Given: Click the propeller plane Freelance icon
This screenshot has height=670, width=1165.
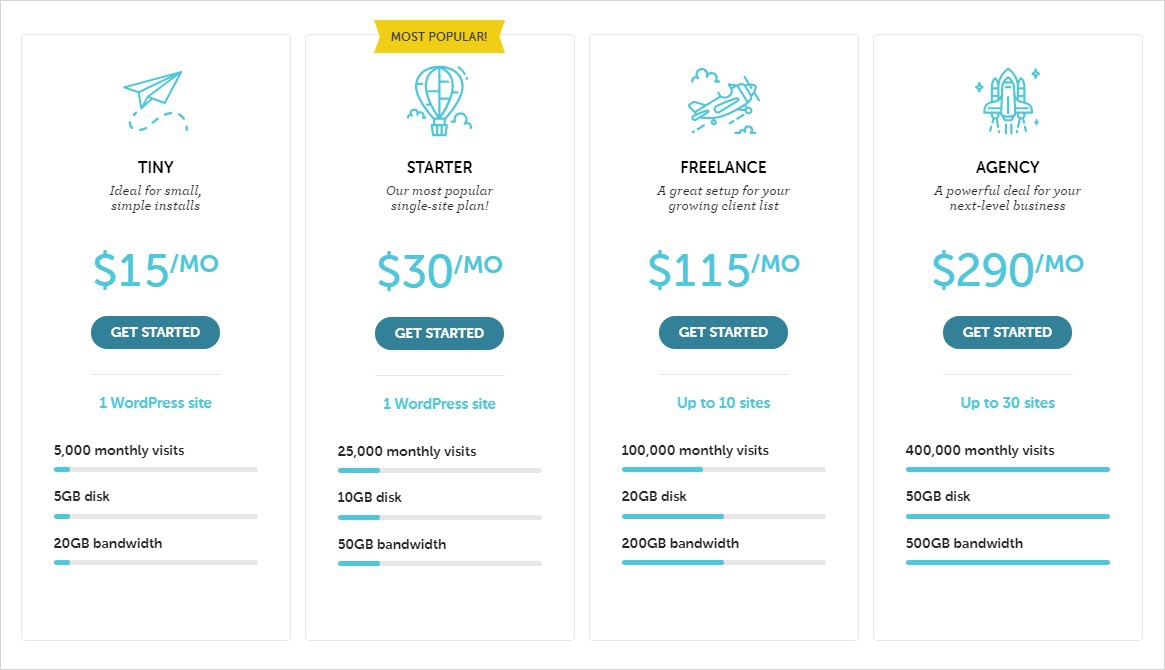Looking at the screenshot, I should 723,101.
